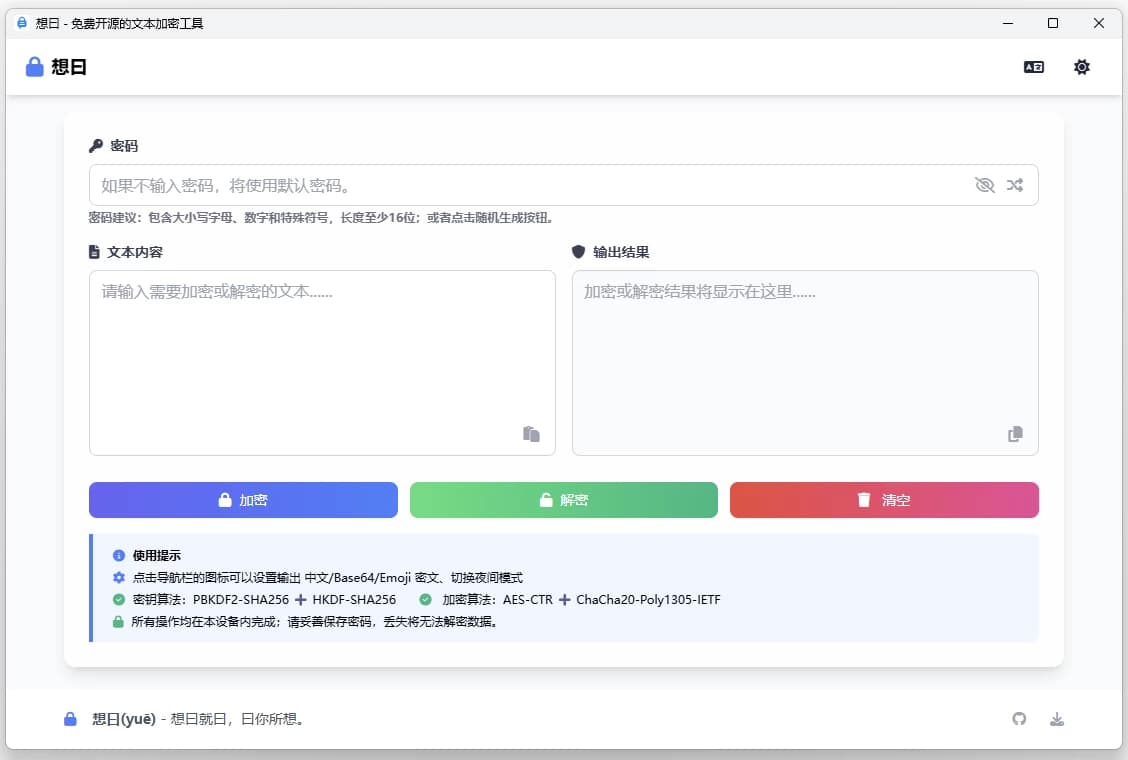Viewport: 1128px width, 760px height.
Task: Click the shield icon beside 输出结果
Action: tap(578, 252)
